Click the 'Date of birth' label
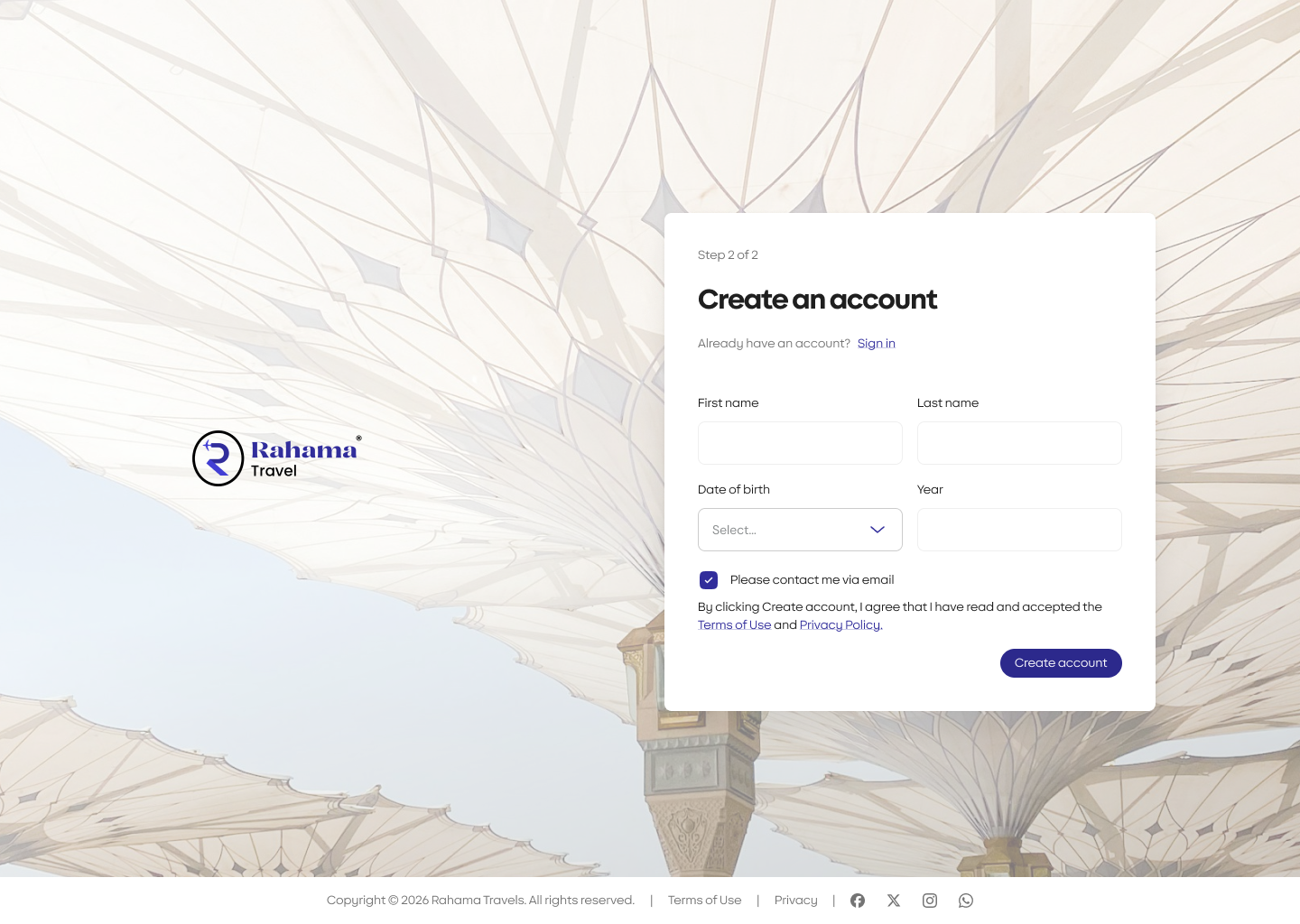 pos(734,490)
